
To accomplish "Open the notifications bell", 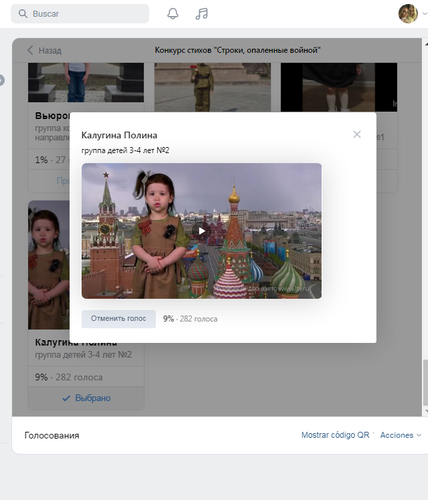I will [x=173, y=14].
